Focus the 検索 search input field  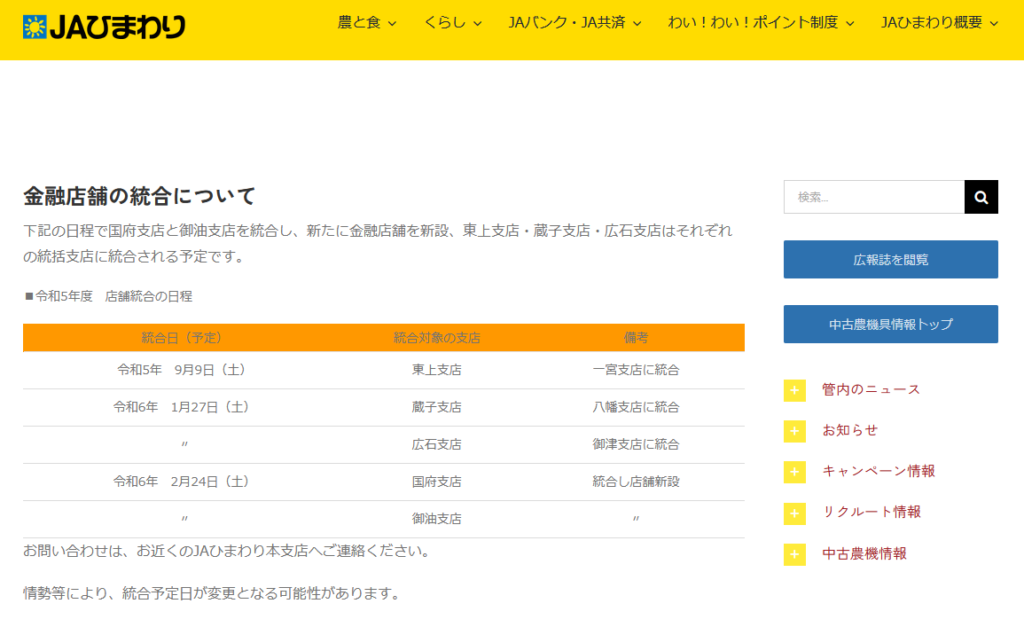pos(874,197)
